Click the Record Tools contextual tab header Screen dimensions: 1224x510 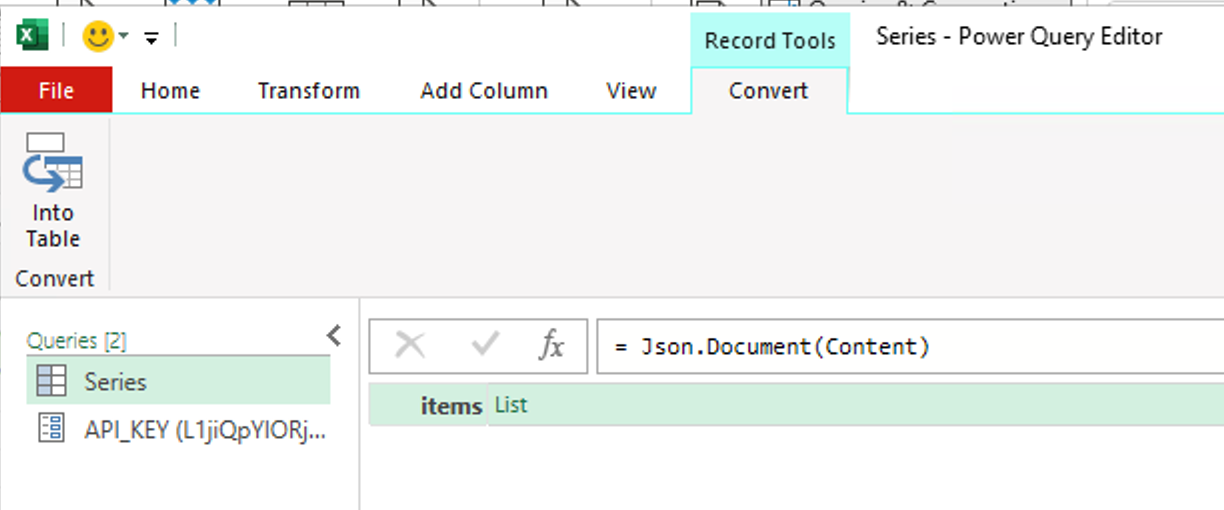click(x=770, y=41)
